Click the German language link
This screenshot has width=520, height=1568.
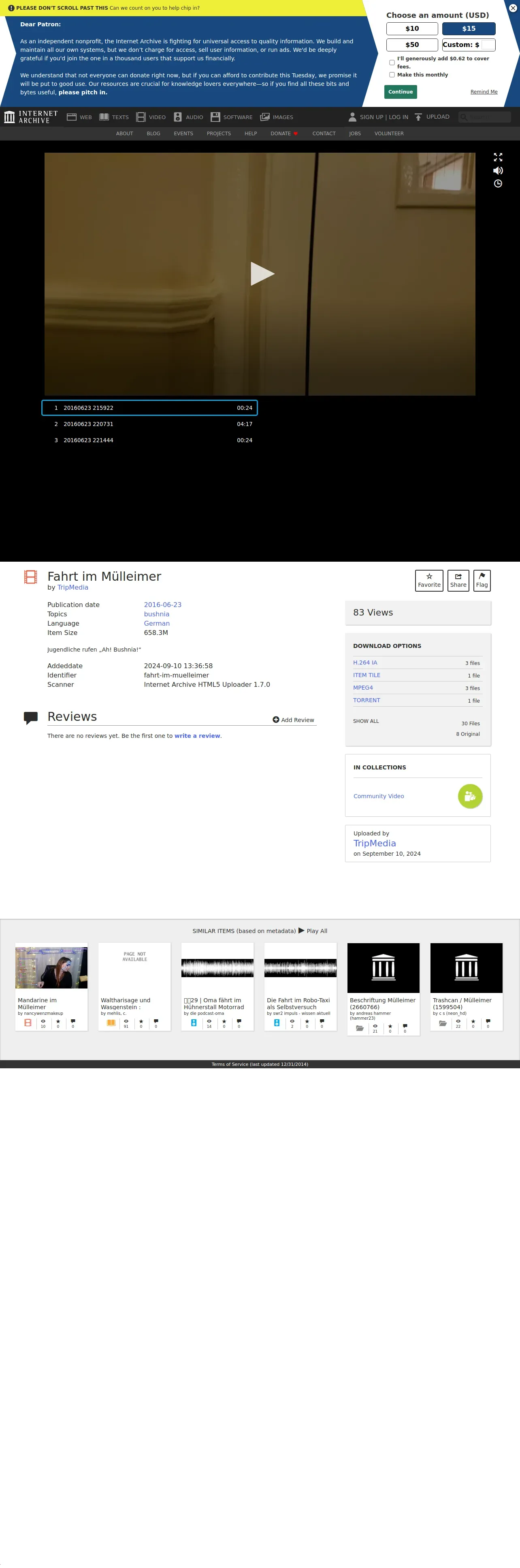156,624
